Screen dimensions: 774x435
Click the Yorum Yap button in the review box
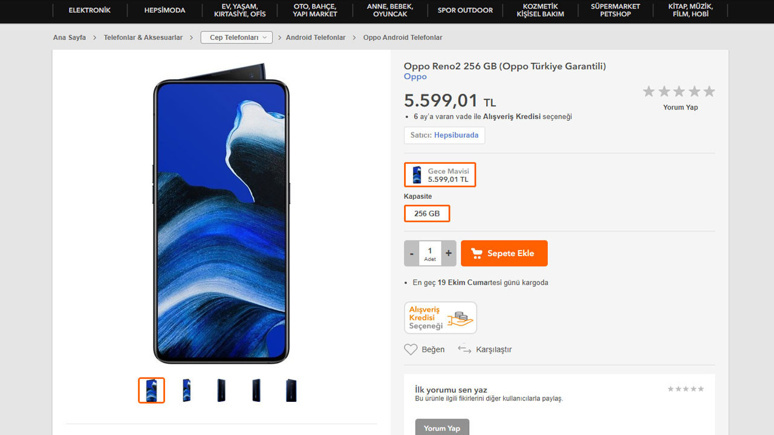[x=442, y=427]
